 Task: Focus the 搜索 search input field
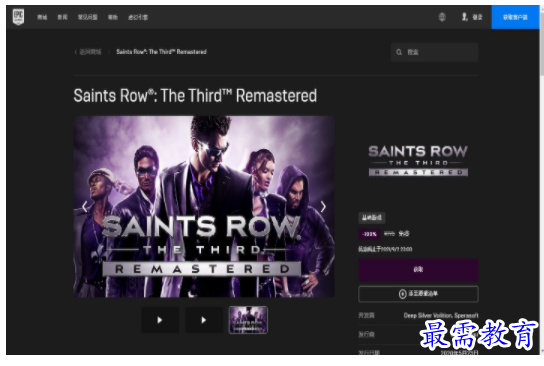(x=434, y=52)
